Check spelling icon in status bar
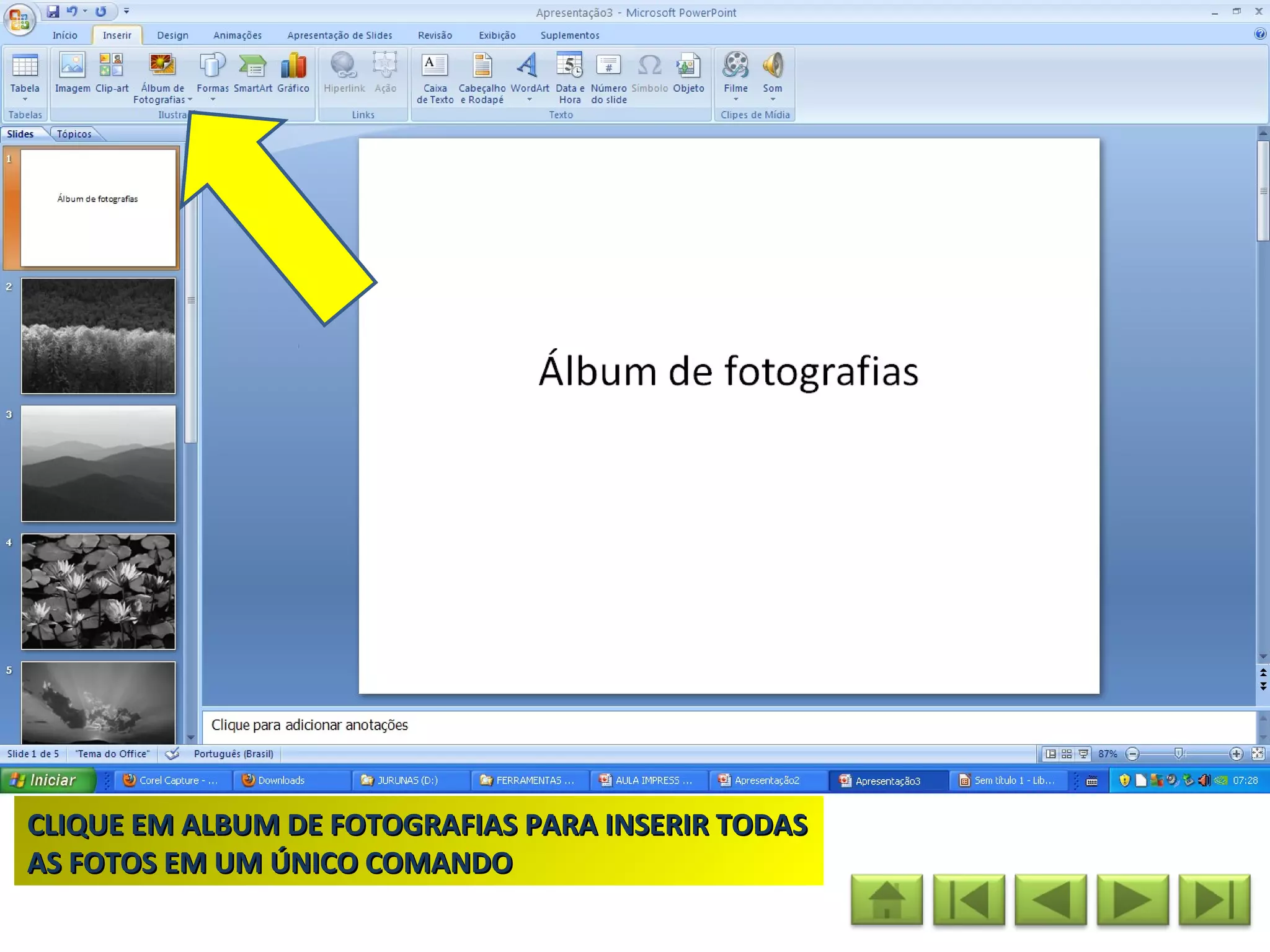This screenshot has width=1270, height=952. (172, 754)
